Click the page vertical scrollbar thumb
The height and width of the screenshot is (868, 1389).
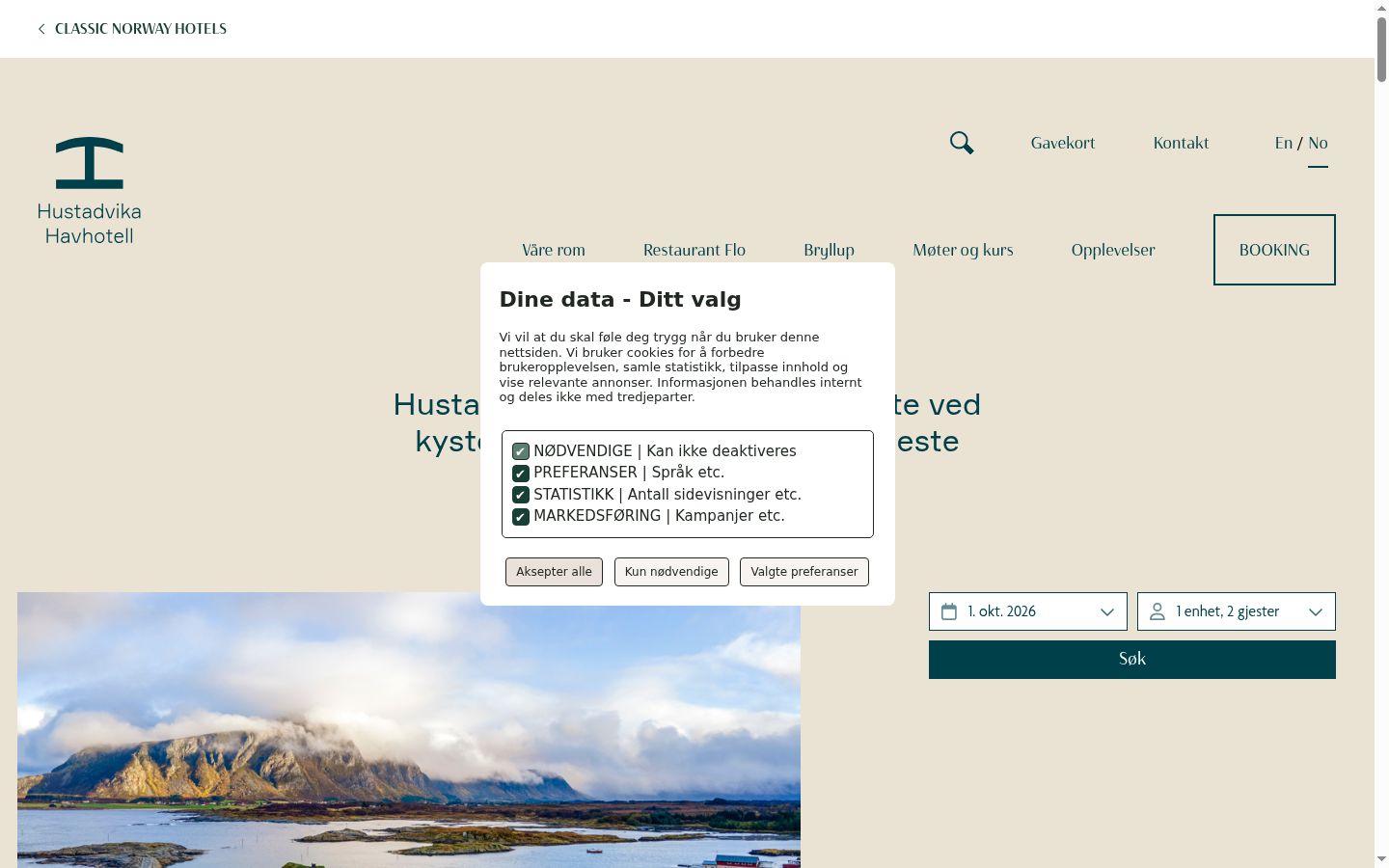coord(1381,48)
